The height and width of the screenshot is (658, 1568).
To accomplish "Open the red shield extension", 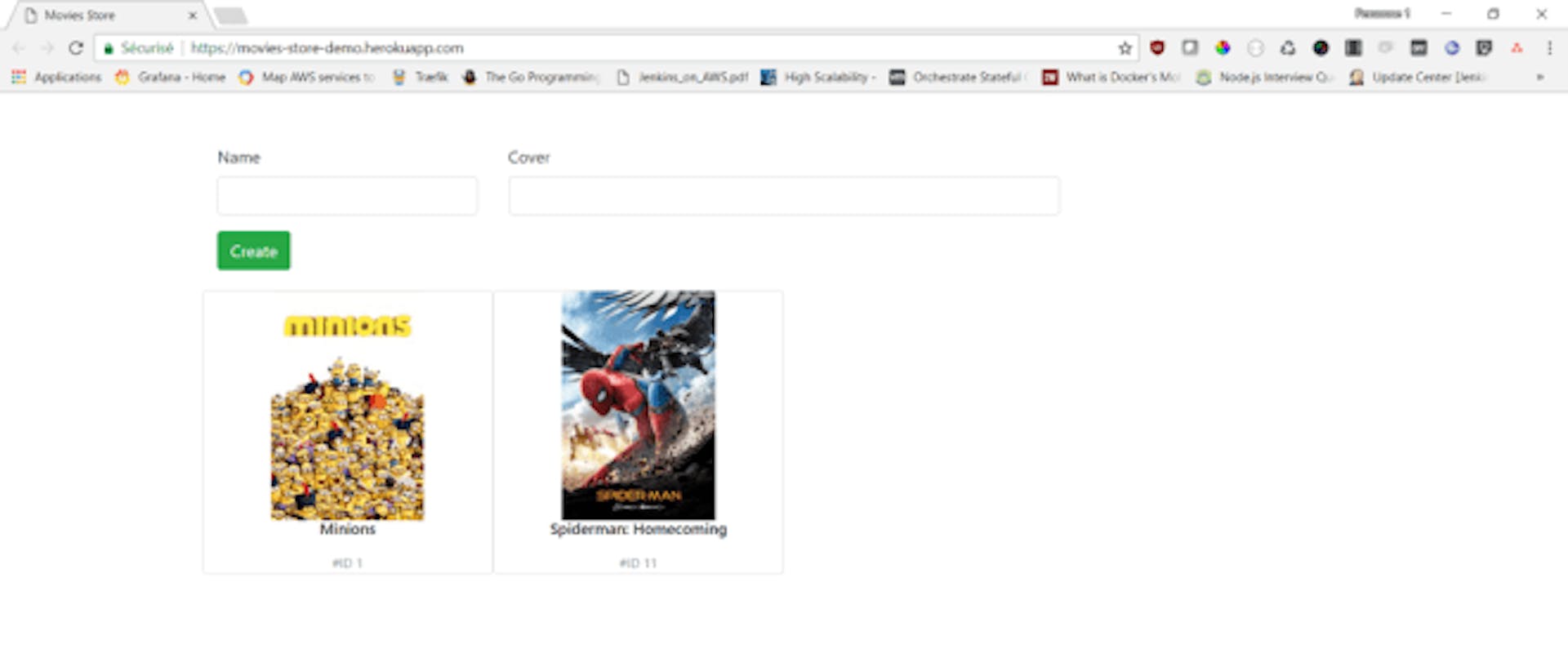I will (1157, 48).
